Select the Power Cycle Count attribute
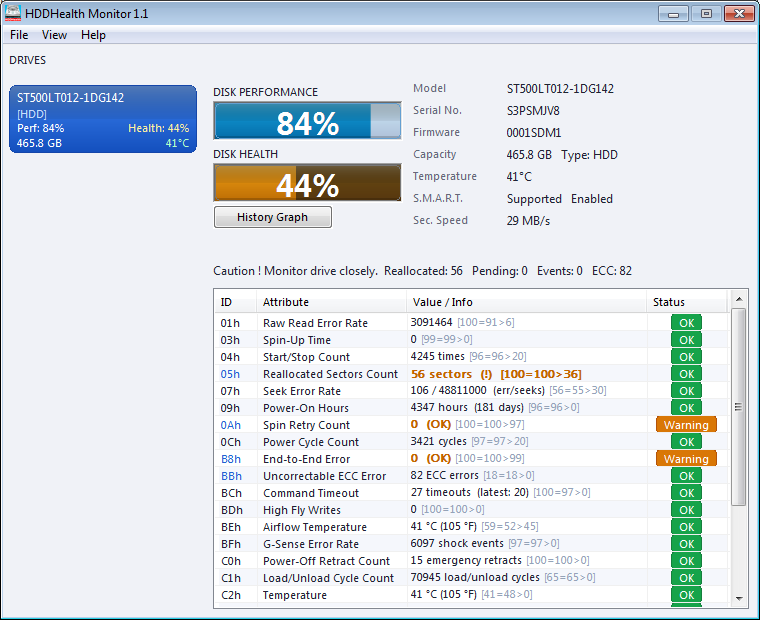Viewport: 760px width, 620px height. click(x=311, y=442)
